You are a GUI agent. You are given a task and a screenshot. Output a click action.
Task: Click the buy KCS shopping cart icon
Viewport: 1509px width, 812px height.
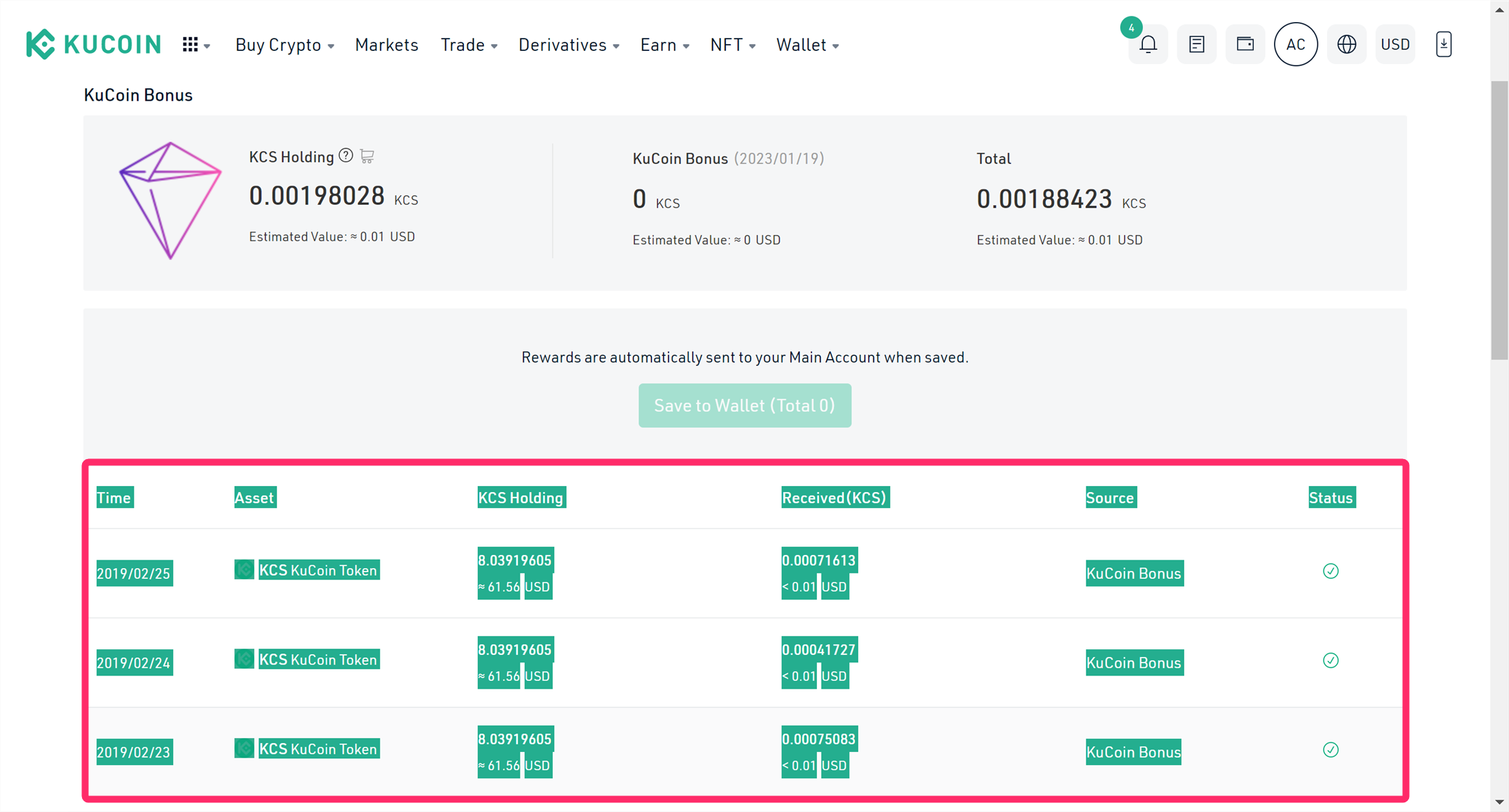pos(367,156)
